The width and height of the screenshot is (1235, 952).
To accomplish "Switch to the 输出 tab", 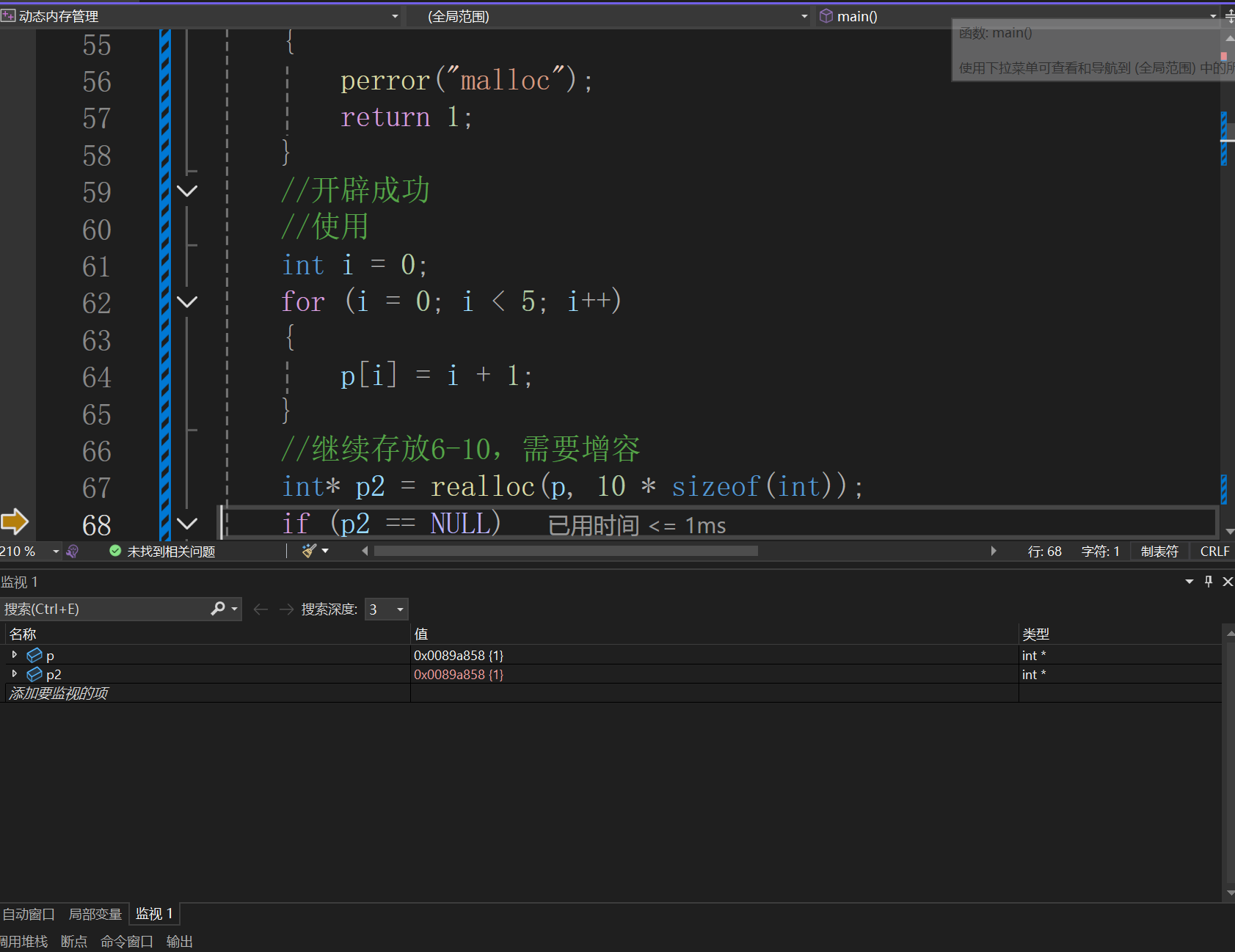I will [180, 941].
